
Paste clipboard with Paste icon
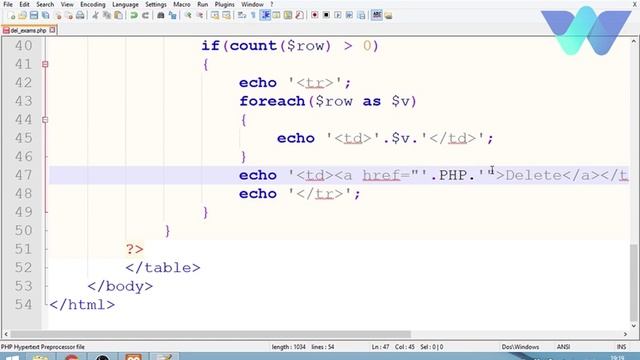(x=118, y=16)
